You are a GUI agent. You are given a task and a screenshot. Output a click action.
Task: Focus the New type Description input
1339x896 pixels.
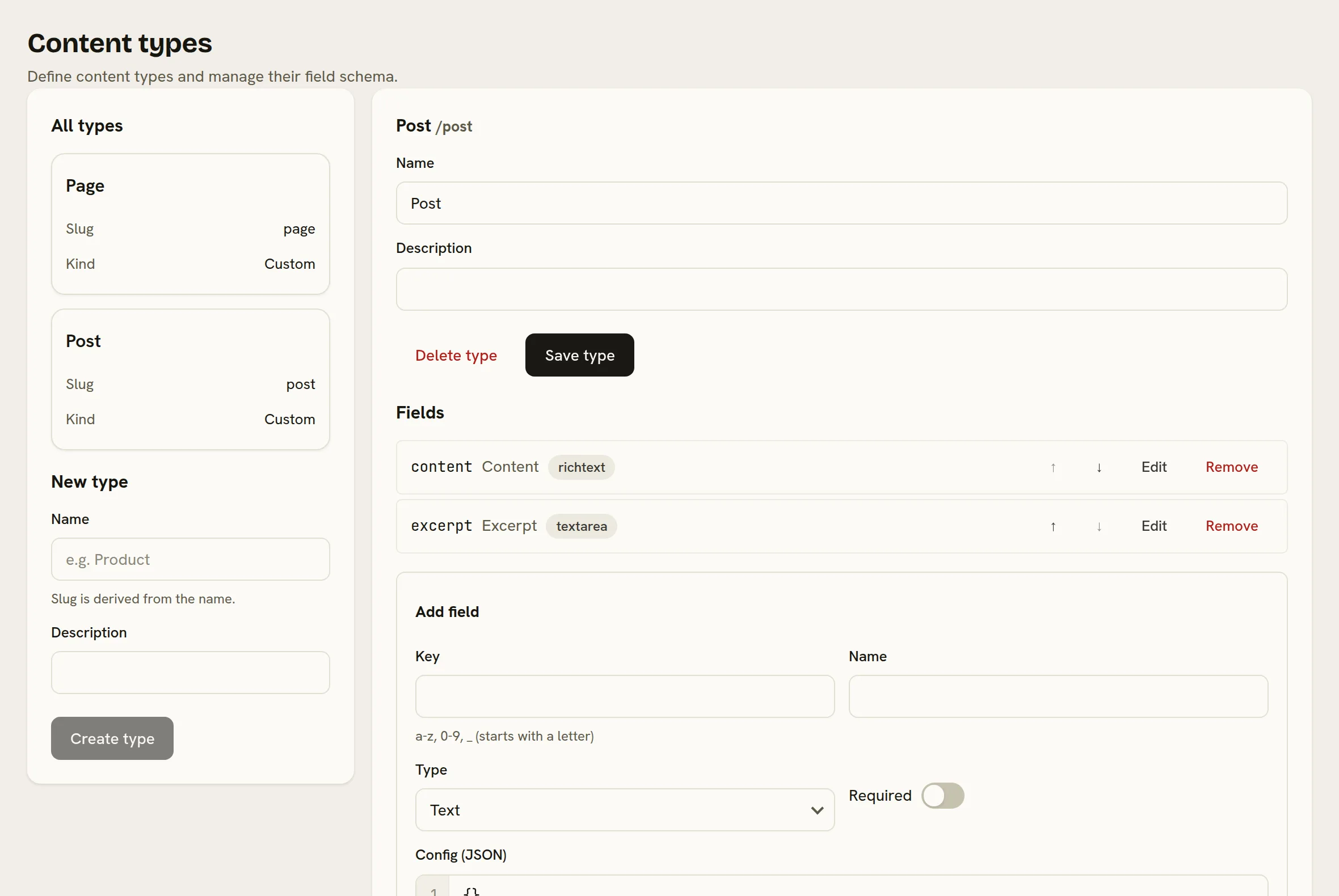(191, 673)
